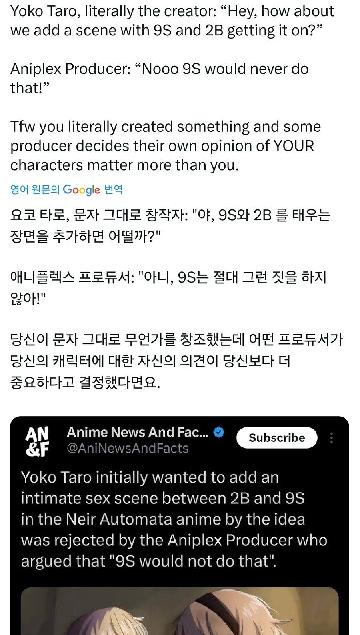Image resolution: width=360 pixels, height=635 pixels.
Task: Click quoted text starting "Yoko Taro initially wanted"
Action: tap(174, 519)
